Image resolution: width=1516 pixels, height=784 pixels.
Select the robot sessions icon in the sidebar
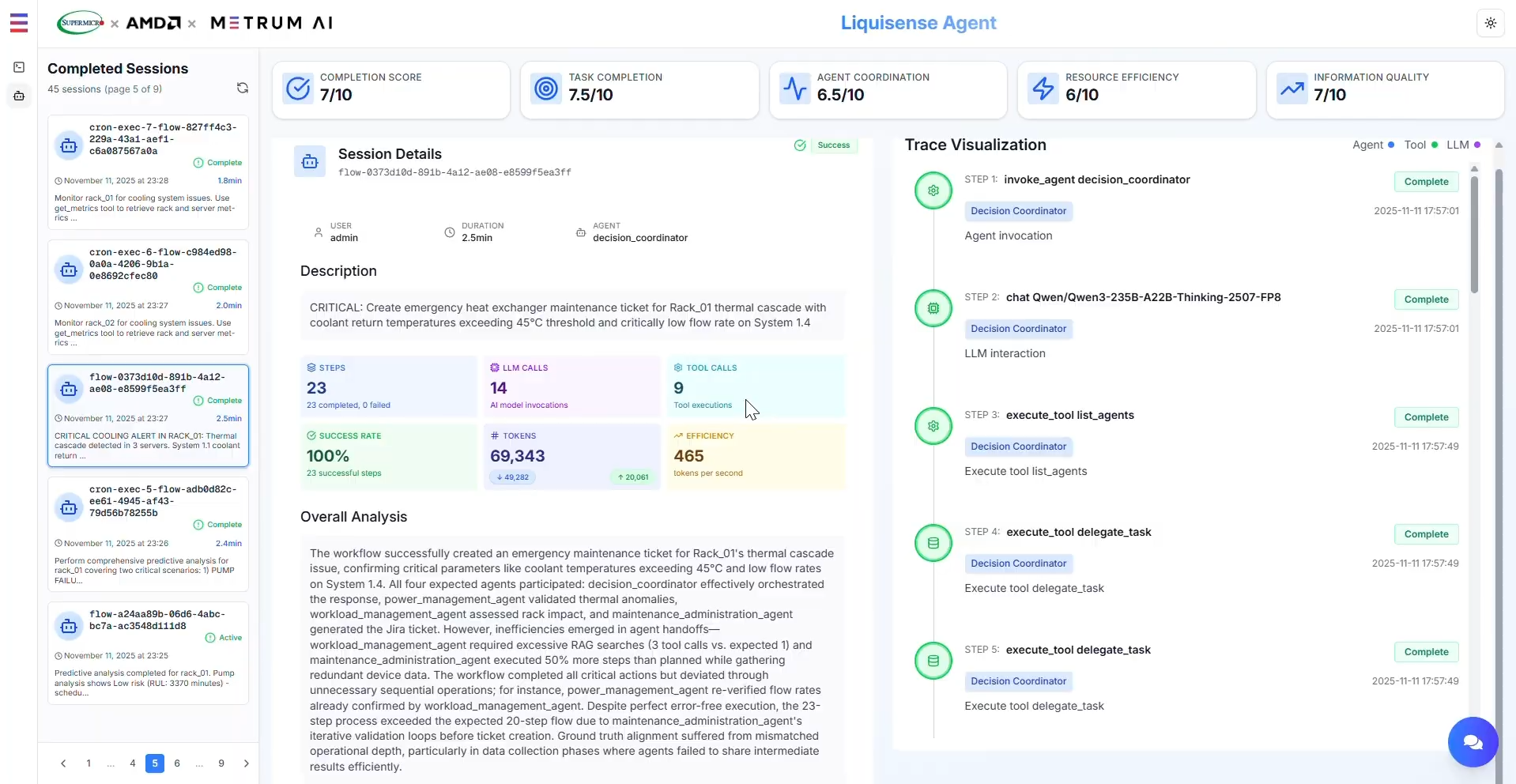[19, 96]
